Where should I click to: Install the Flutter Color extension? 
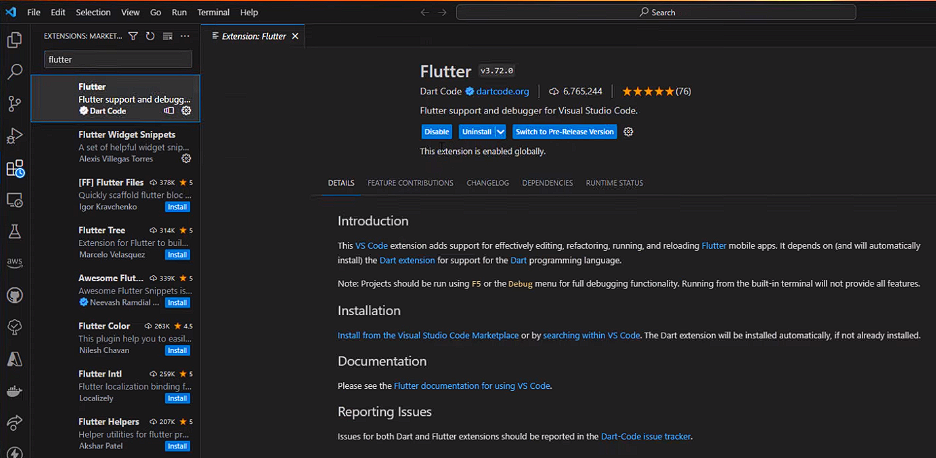tap(177, 351)
